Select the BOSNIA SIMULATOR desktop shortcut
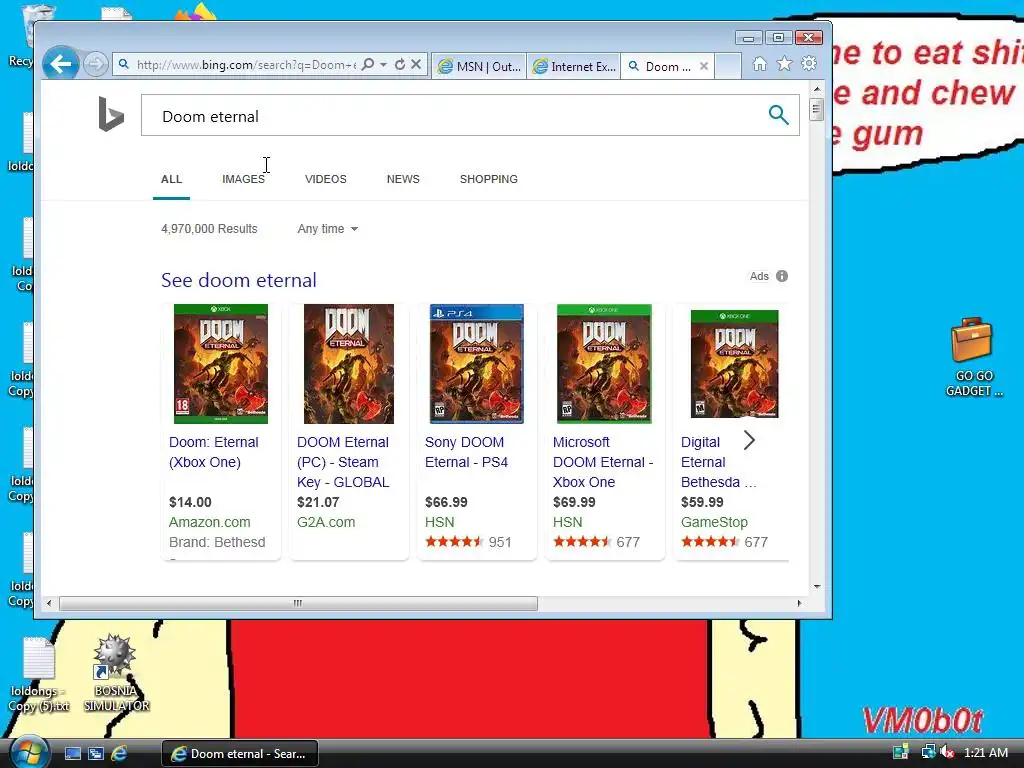This screenshot has height=768, width=1024. click(x=116, y=673)
